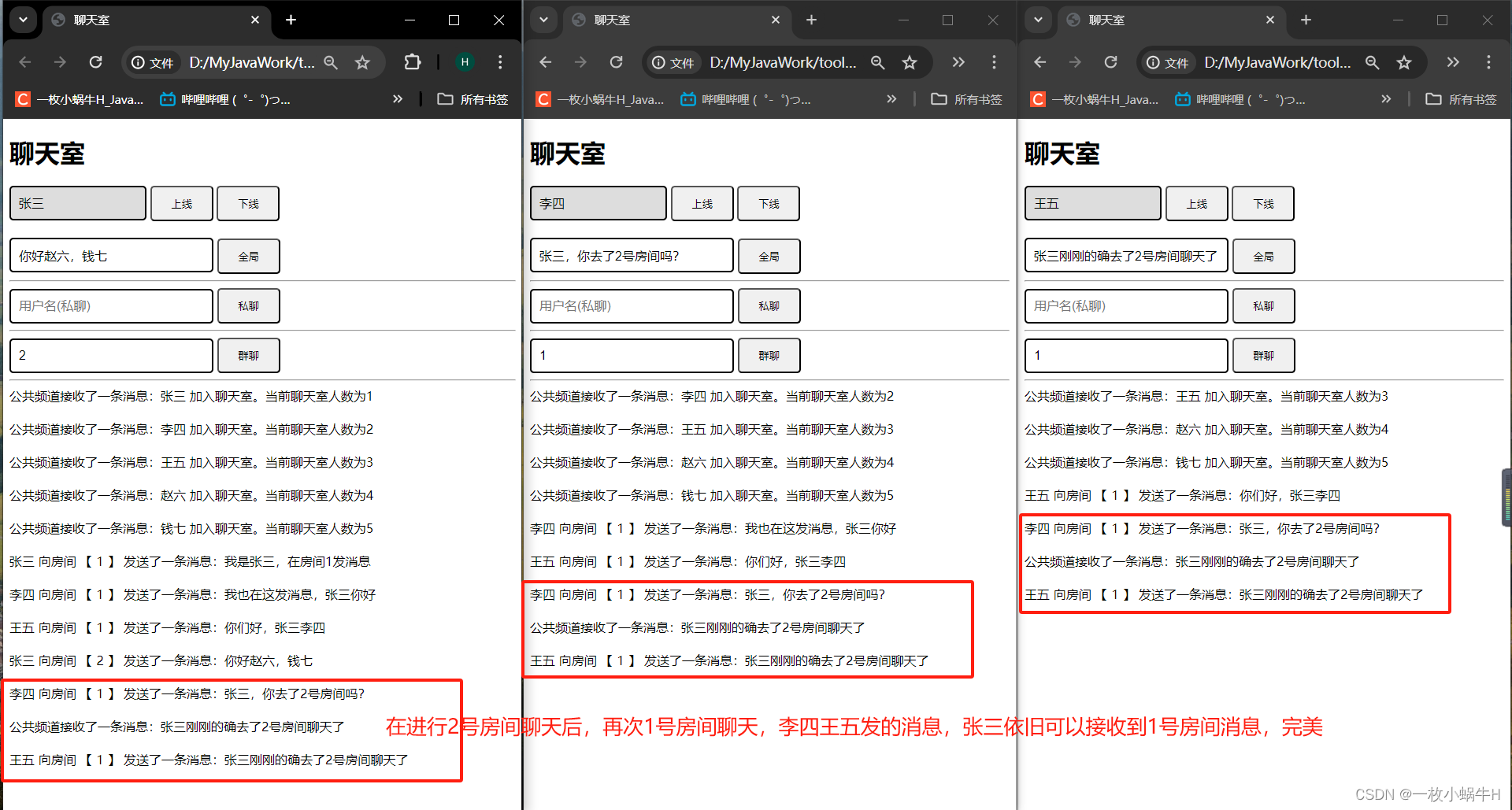The image size is (1512, 810).
Task: Focus username field showing 李四
Action: point(598,203)
